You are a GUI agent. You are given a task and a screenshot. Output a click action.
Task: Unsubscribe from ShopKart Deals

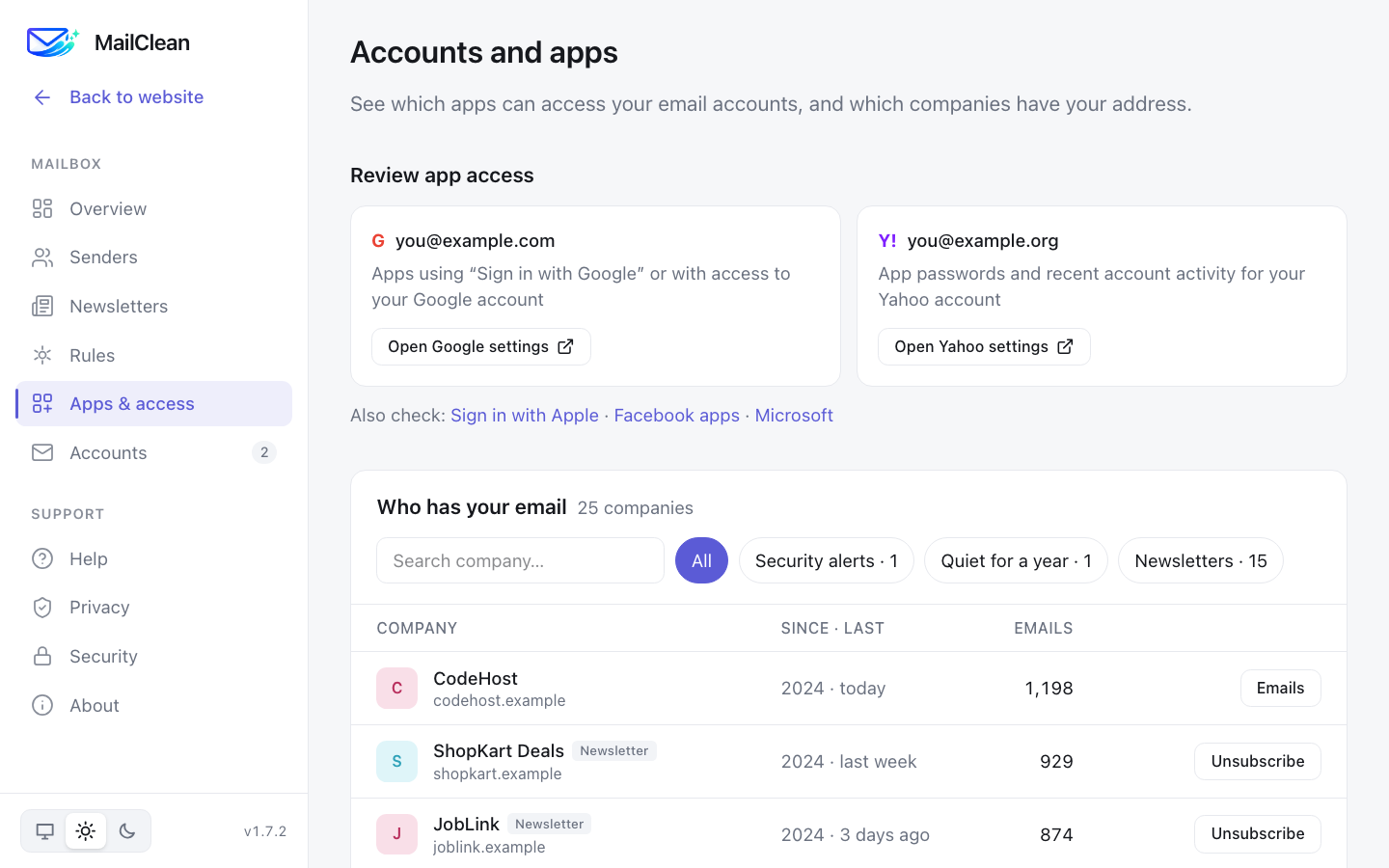pos(1258,762)
